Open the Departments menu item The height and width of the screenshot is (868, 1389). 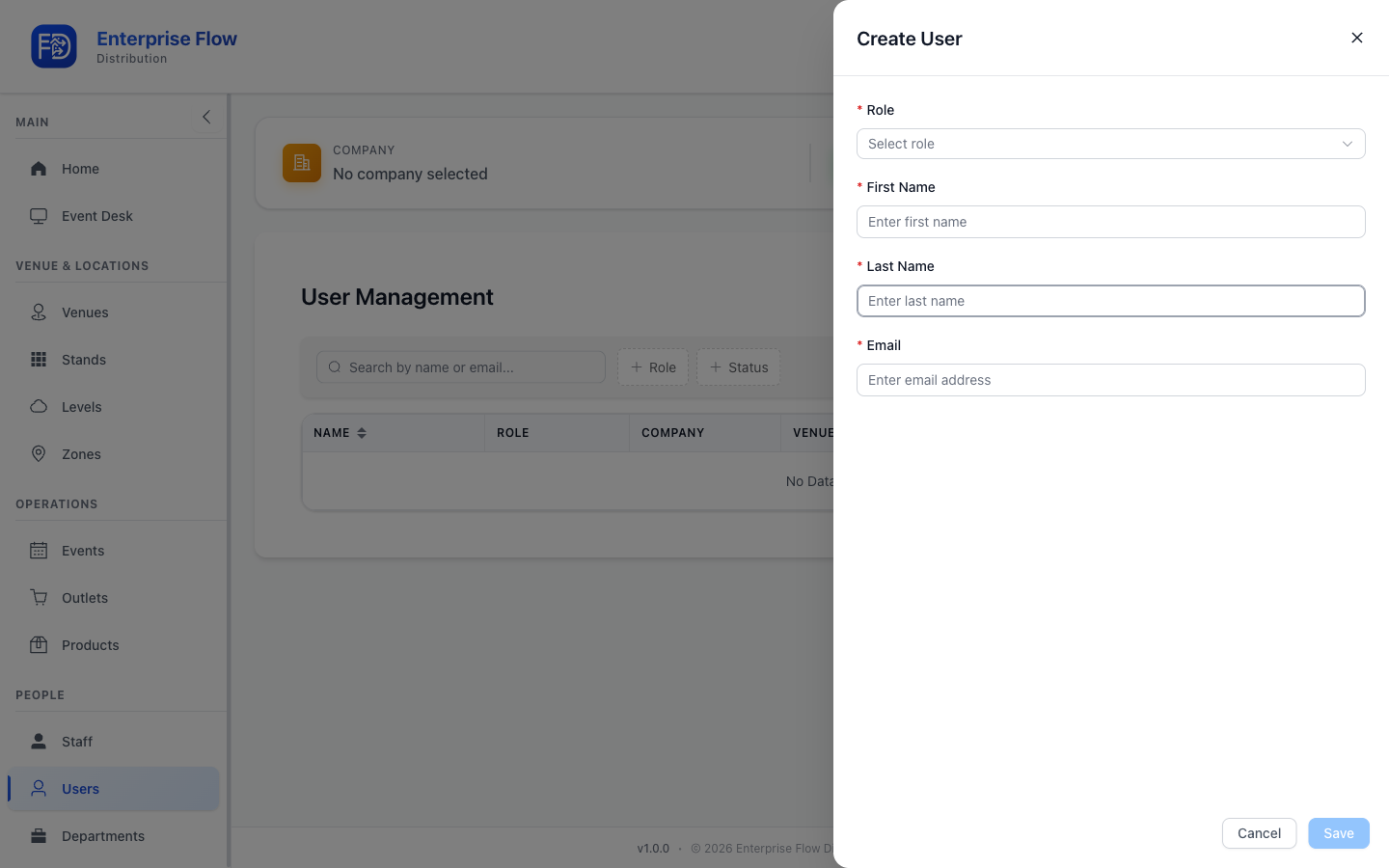coord(114,836)
